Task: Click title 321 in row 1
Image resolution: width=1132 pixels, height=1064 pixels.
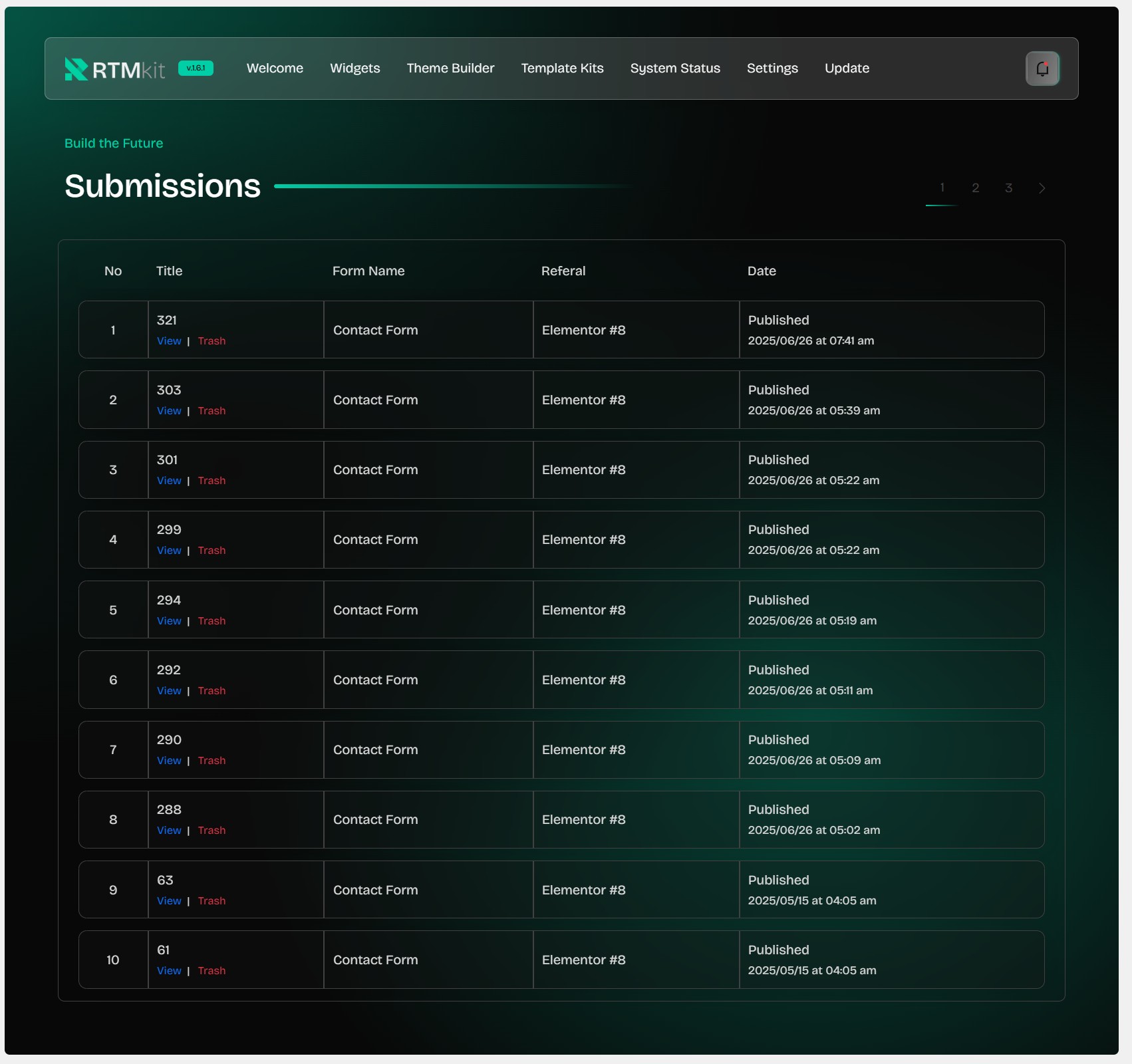Action: [x=167, y=320]
